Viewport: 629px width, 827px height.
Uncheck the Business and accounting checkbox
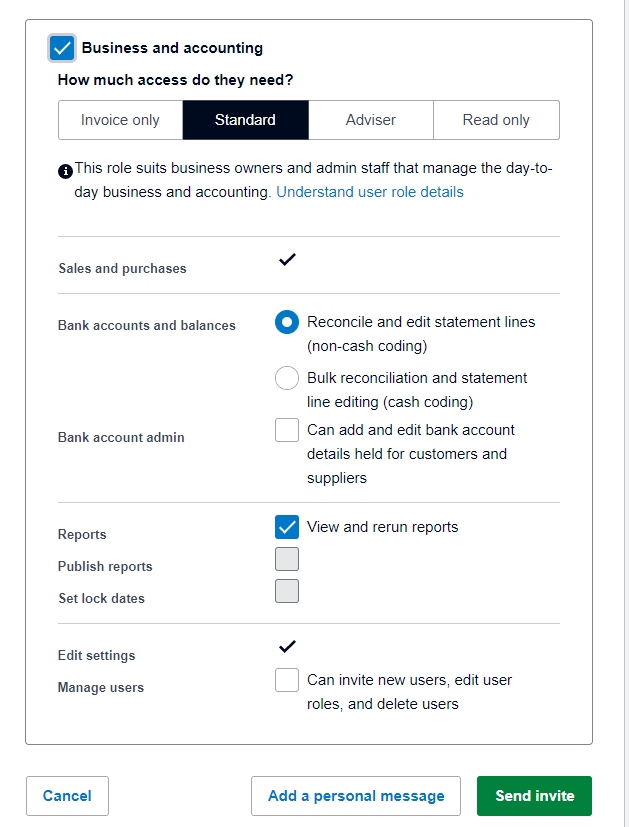pyautogui.click(x=62, y=48)
